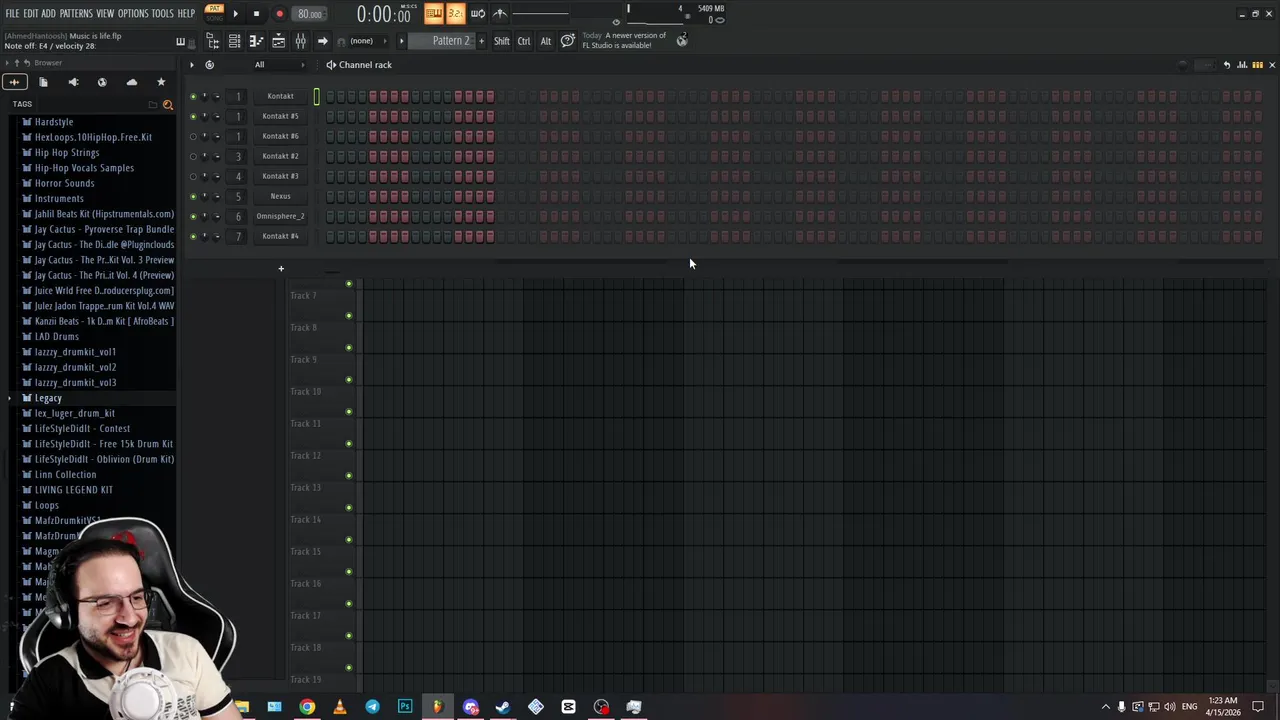
Task: Mute the Kontakt #4 channel
Action: 193,236
